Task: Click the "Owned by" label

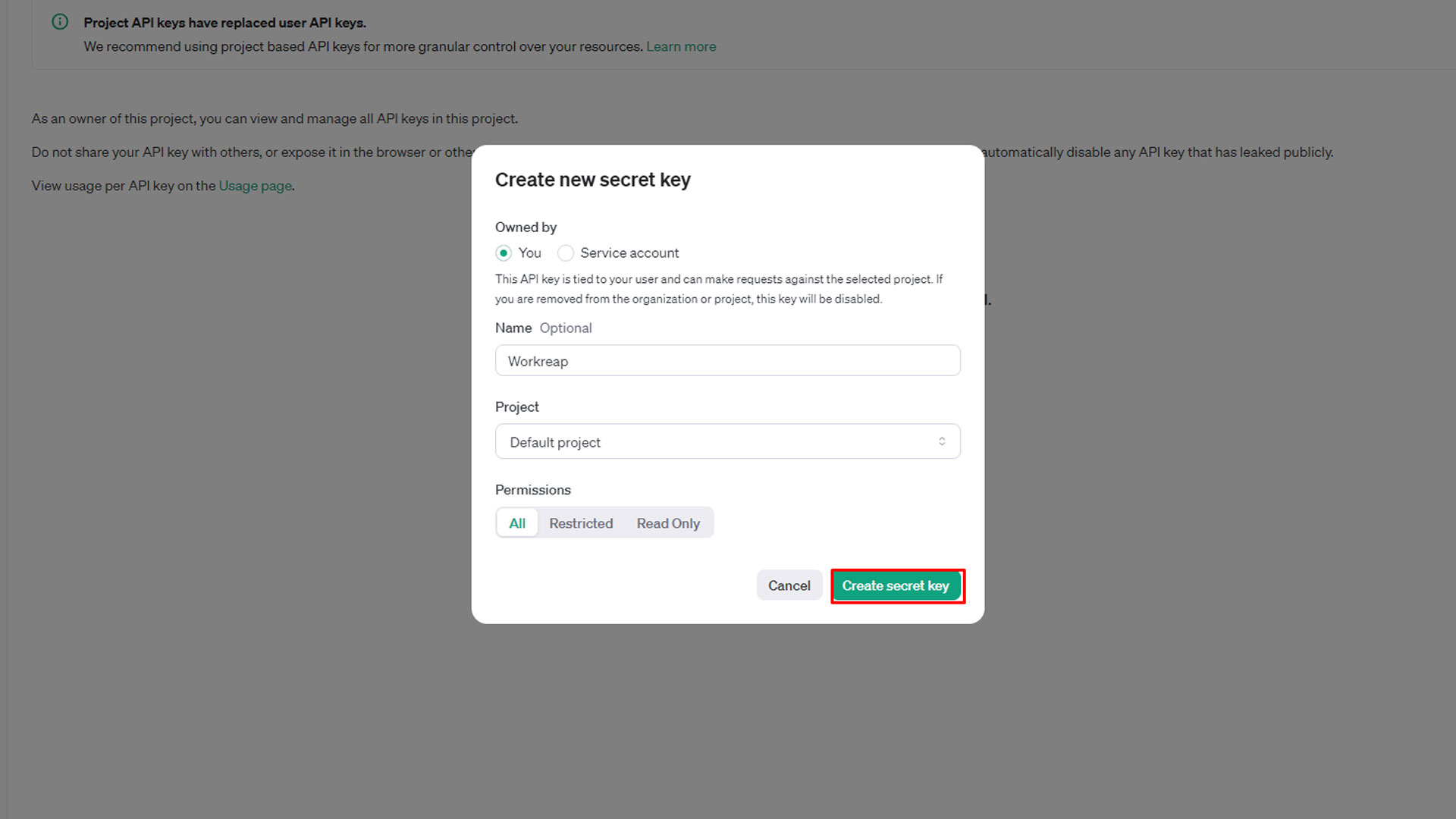Action: (526, 227)
